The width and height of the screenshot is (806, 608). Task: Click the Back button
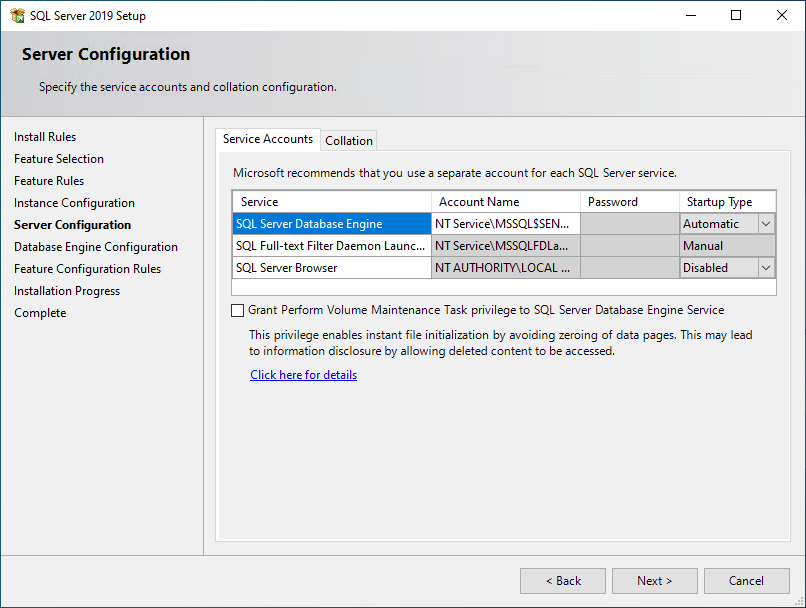pyautogui.click(x=562, y=580)
